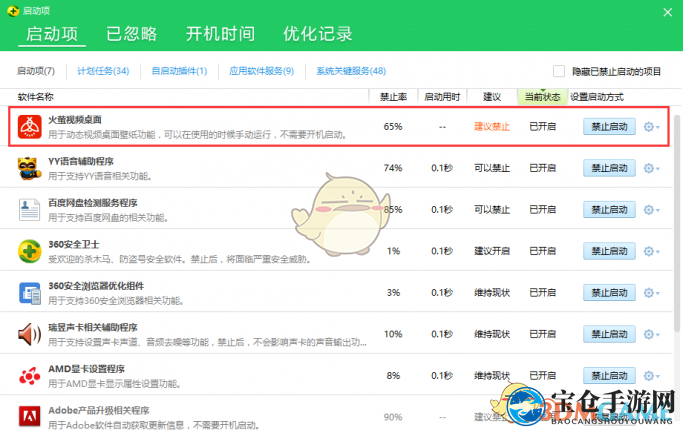Click the AMD显卡设置程序 red icon
Image resolution: width=683 pixels, height=430 pixels.
coord(30,376)
